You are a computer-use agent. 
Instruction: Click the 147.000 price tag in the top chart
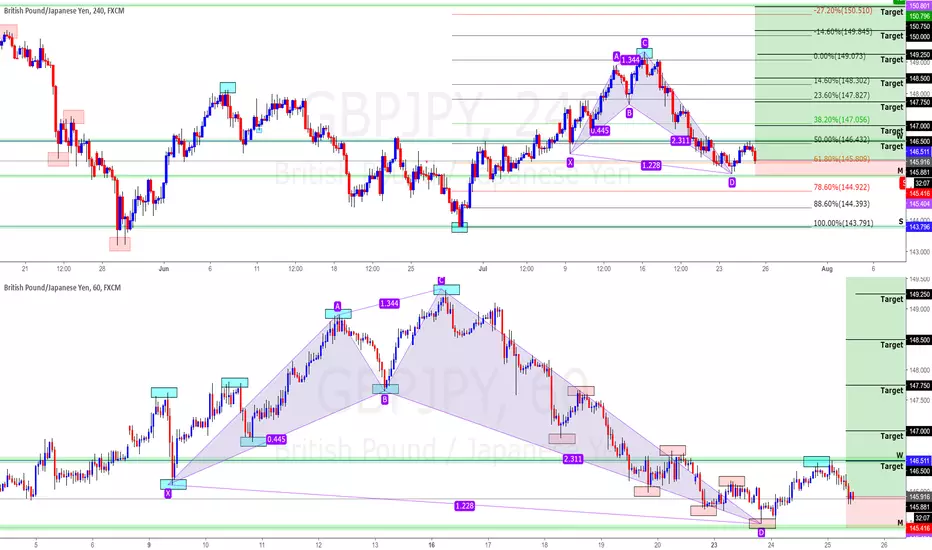(x=919, y=127)
